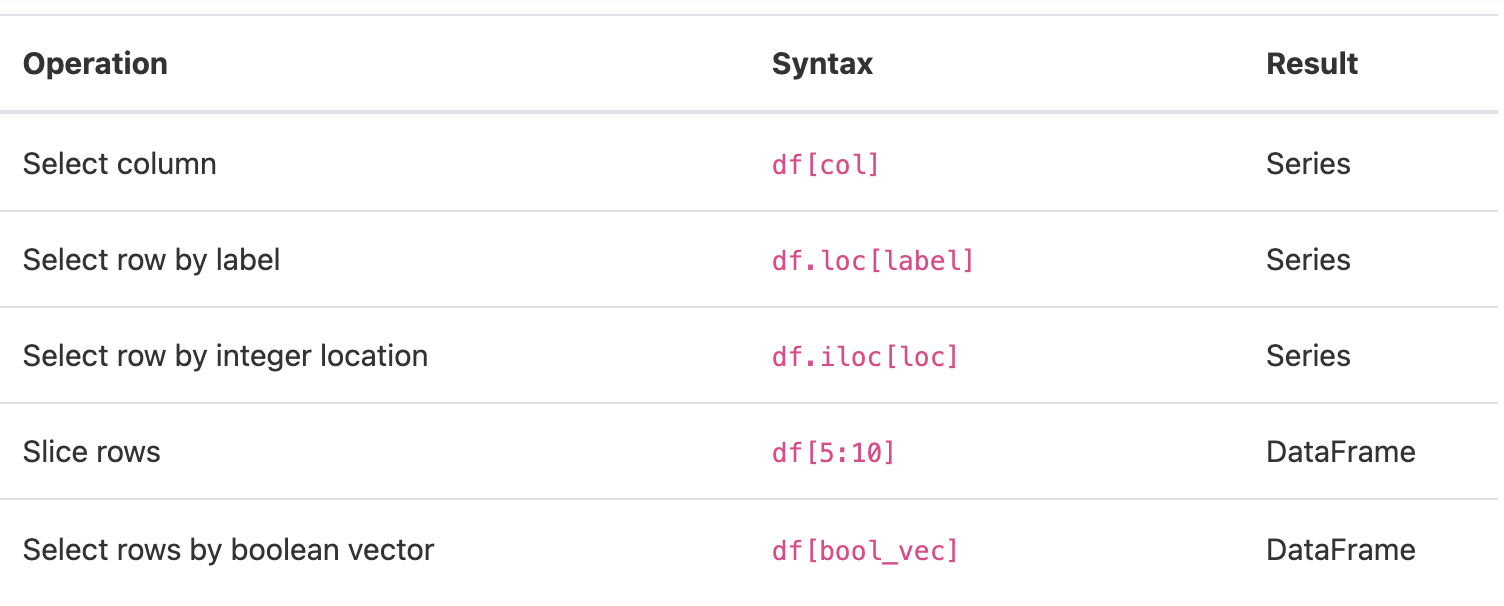Click the "Select column" operation cell

(x=120, y=164)
